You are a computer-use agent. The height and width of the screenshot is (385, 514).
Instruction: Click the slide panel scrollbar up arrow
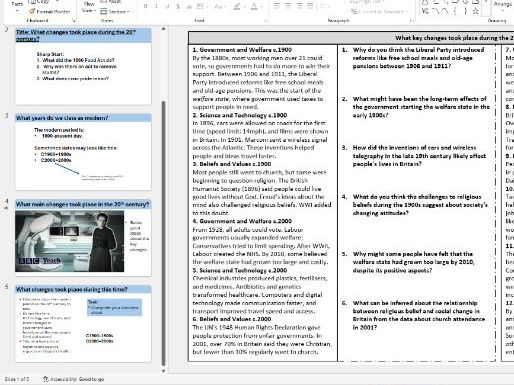(163, 29)
